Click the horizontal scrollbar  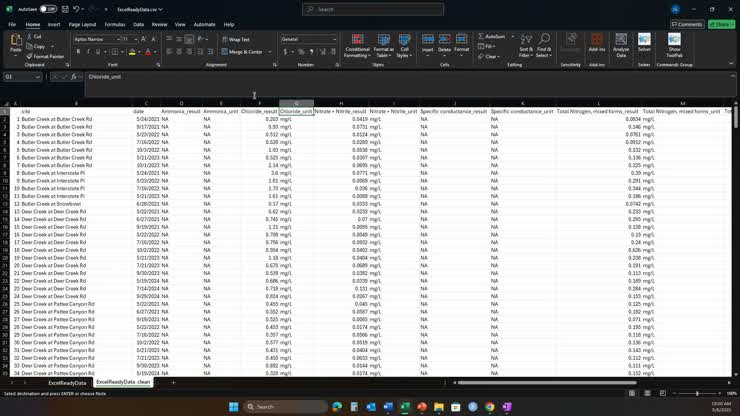click(x=547, y=382)
